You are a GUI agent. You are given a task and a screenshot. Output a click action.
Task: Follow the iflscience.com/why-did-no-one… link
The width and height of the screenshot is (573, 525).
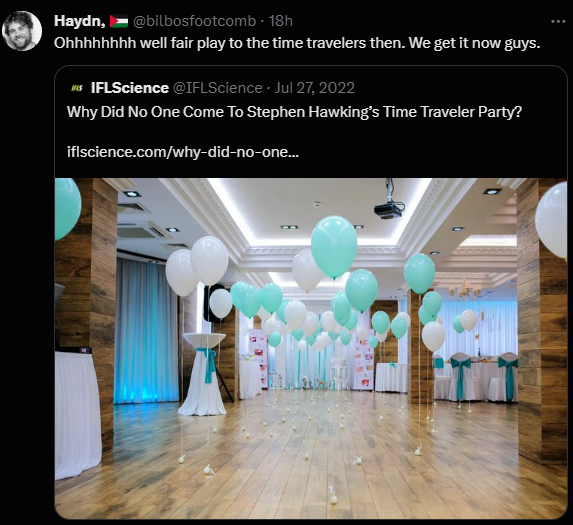[183, 152]
